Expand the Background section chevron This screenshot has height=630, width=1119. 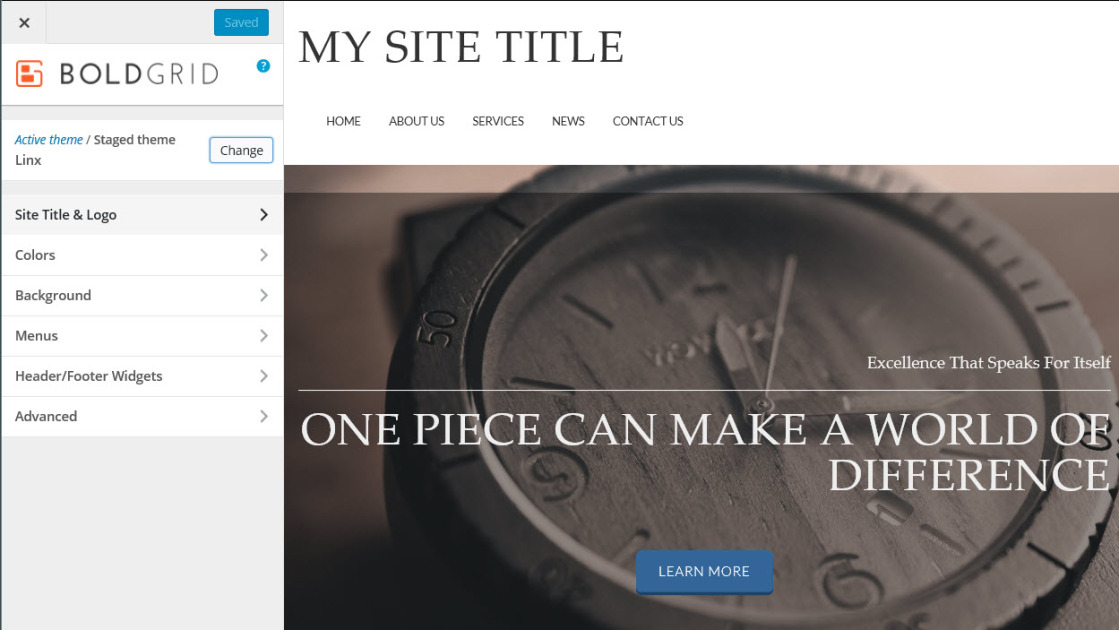tap(264, 295)
